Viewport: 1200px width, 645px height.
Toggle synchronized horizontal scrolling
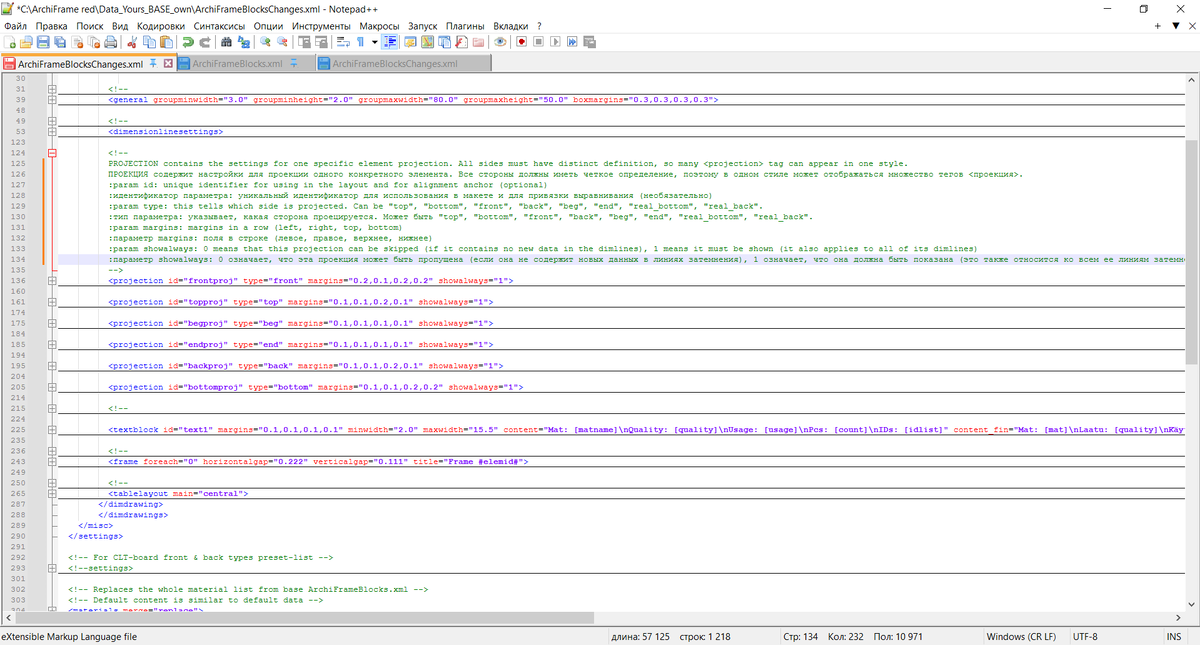(321, 42)
